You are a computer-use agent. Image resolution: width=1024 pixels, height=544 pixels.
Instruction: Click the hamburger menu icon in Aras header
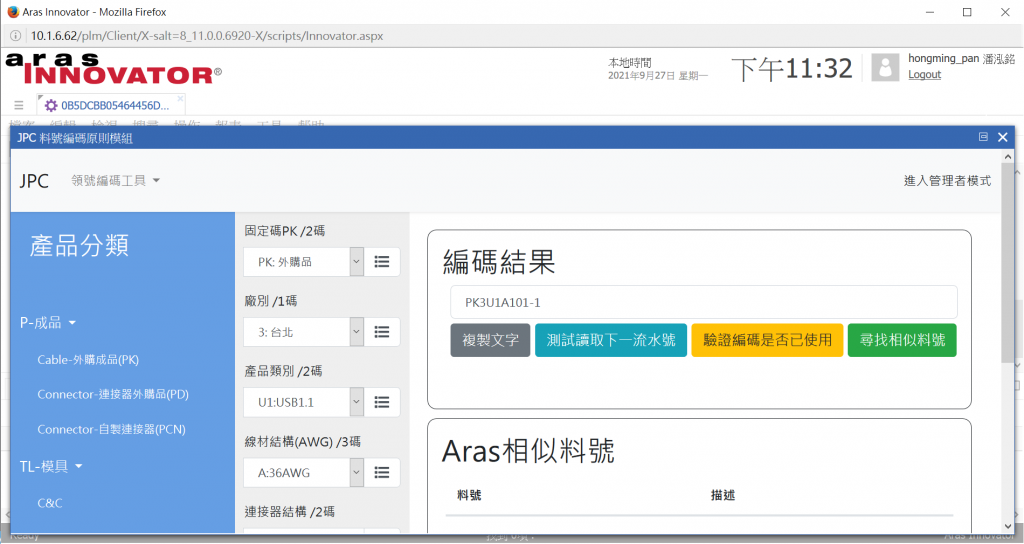(x=19, y=105)
